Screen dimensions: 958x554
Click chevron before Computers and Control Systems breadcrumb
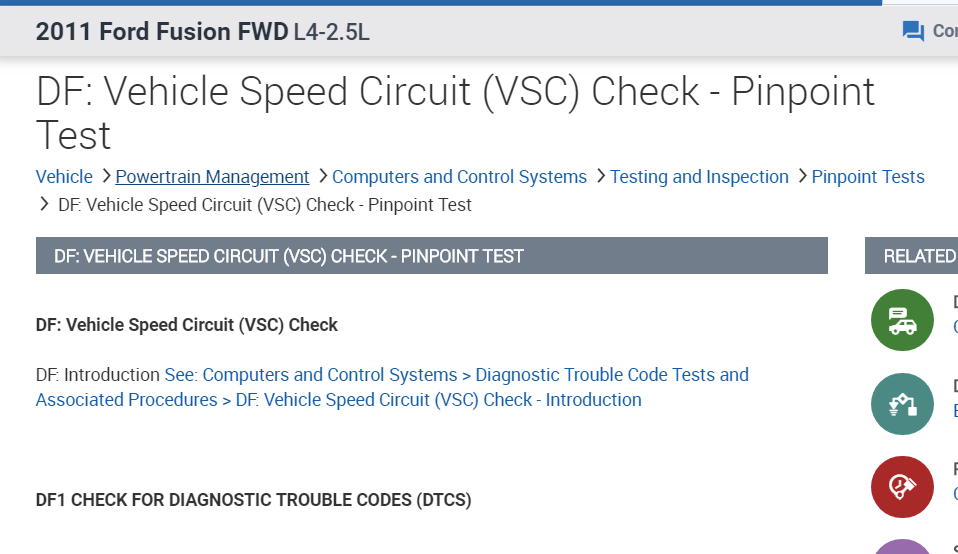pyautogui.click(x=322, y=176)
